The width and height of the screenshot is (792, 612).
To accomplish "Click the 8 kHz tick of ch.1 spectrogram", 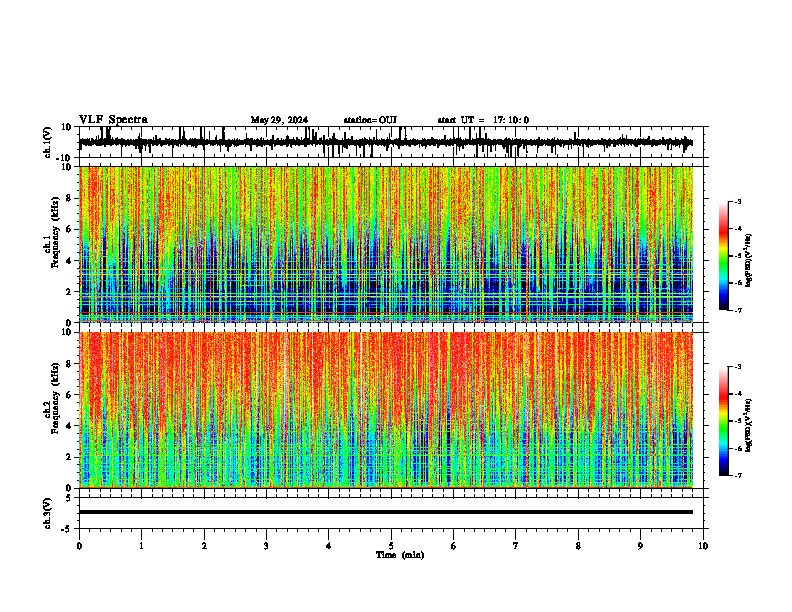I will 69,198.
